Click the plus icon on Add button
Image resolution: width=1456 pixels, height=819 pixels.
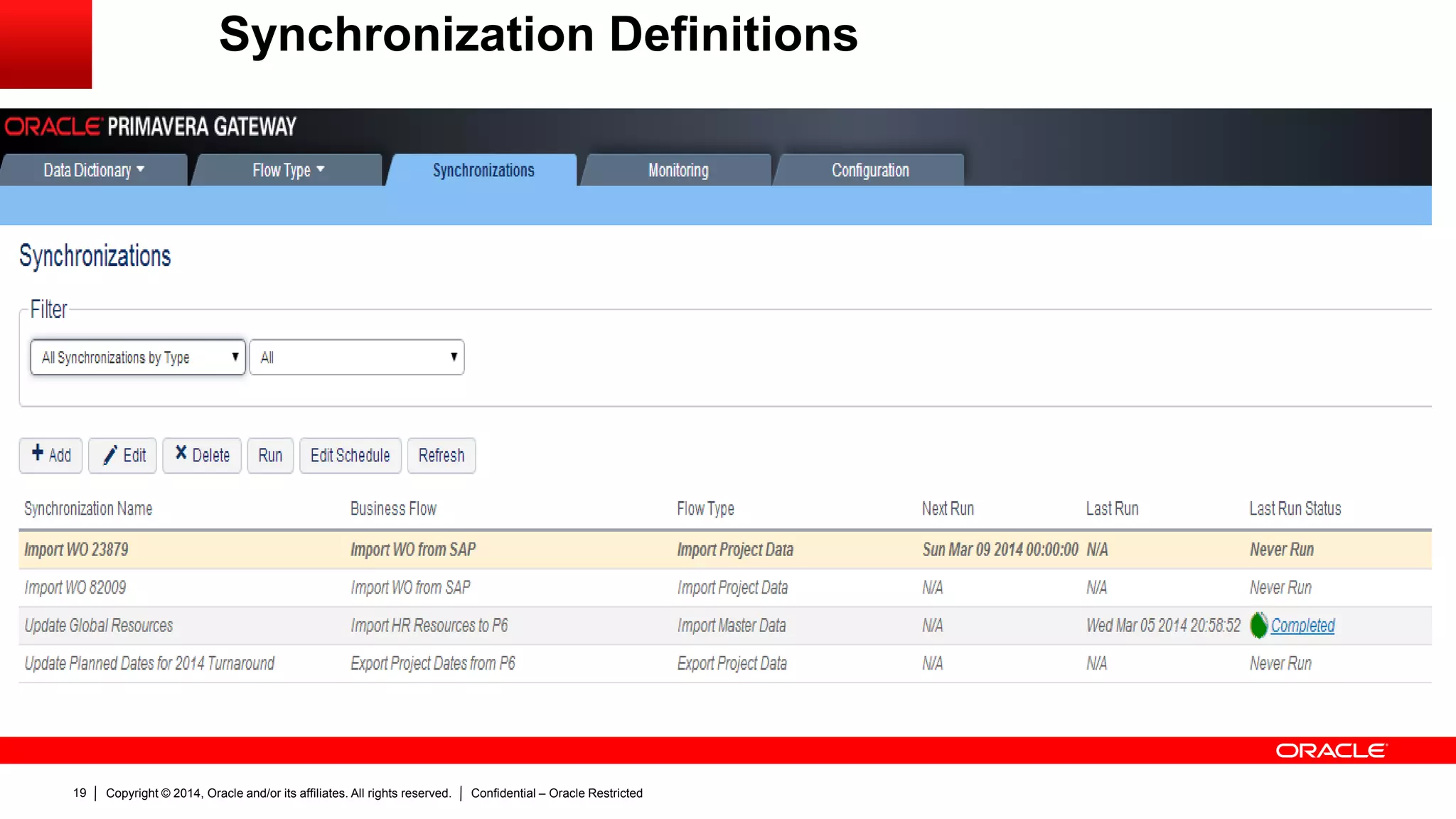pos(38,453)
